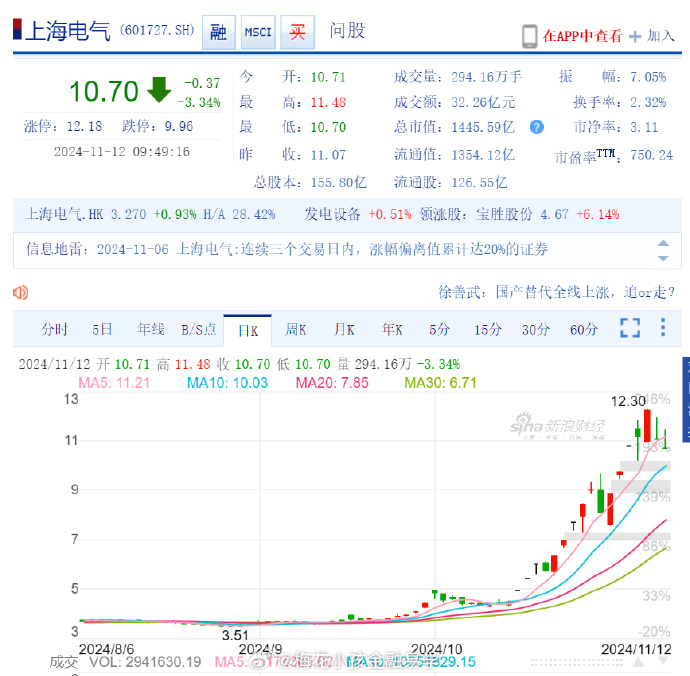Image resolution: width=690 pixels, height=676 pixels.
Task: Switch to the 分时 tab
Action: [x=55, y=329]
